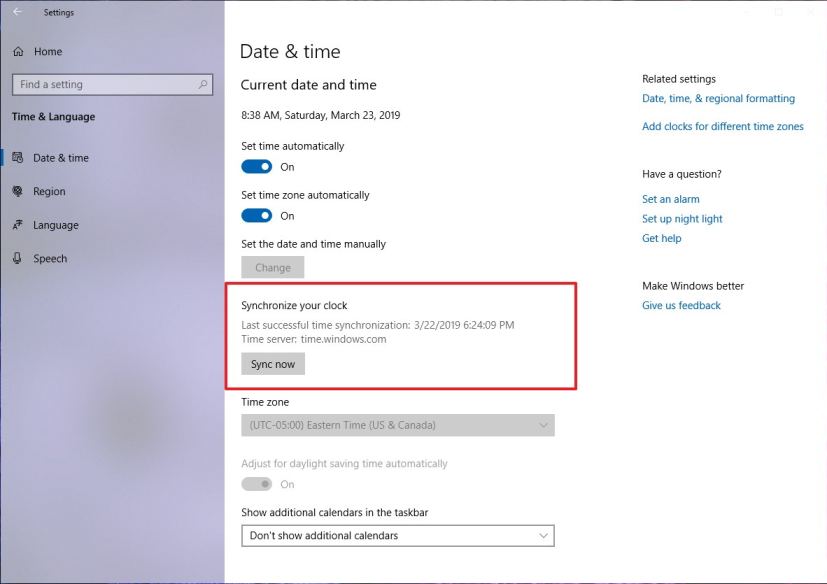The width and height of the screenshot is (827, 584).
Task: Click the Sync now button
Action: pos(272,363)
